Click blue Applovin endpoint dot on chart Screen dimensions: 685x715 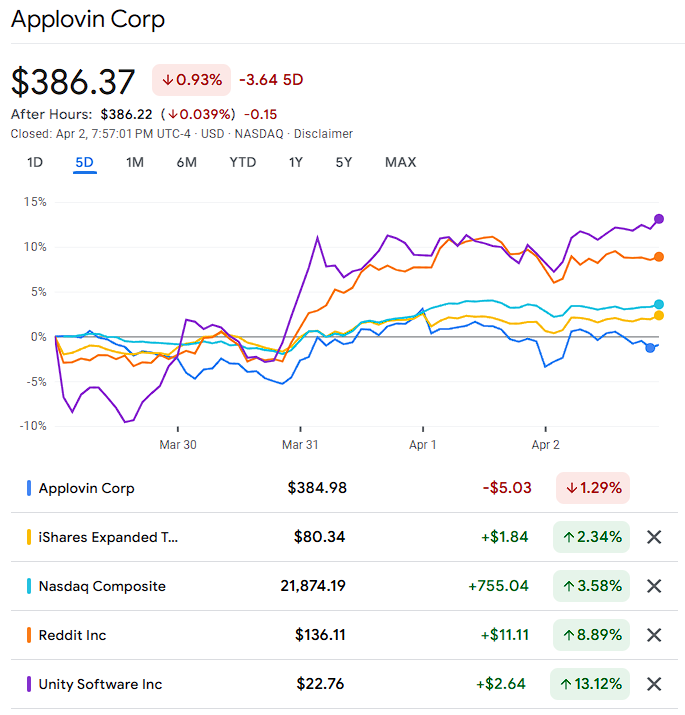[650, 348]
